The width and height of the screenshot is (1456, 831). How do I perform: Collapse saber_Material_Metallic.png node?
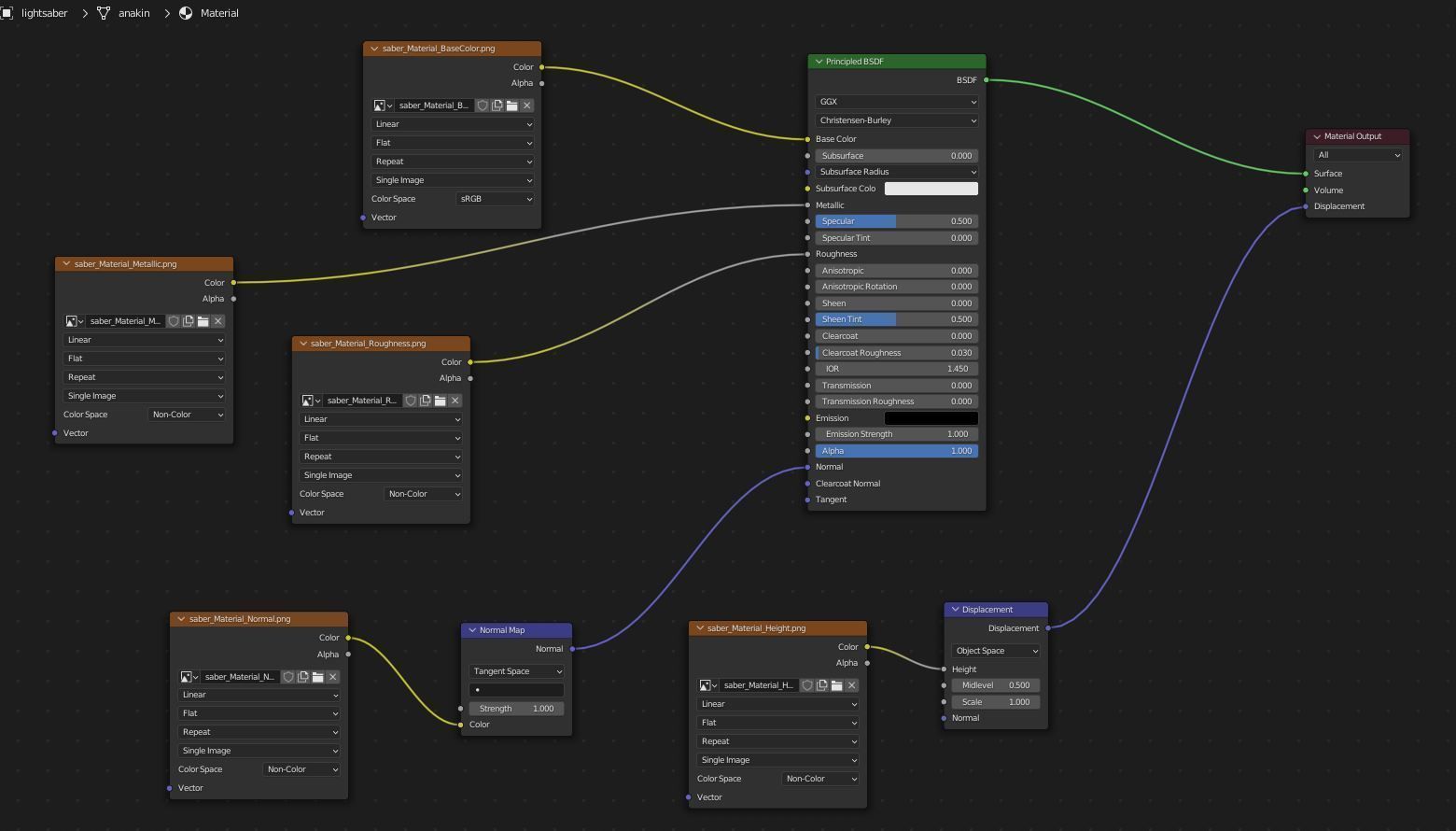click(x=66, y=264)
